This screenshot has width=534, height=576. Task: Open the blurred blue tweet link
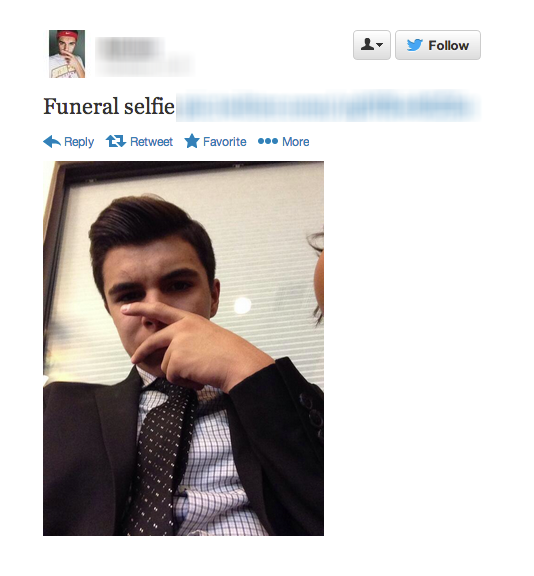[x=328, y=106]
